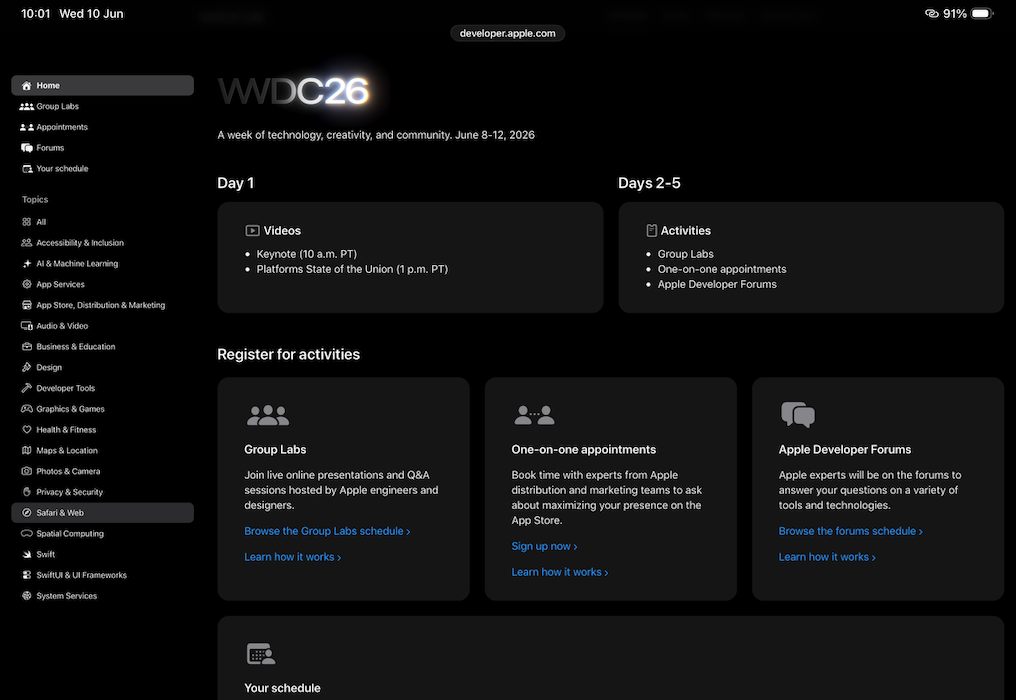
Task: Click the Safari & Web compass icon
Action: point(27,512)
